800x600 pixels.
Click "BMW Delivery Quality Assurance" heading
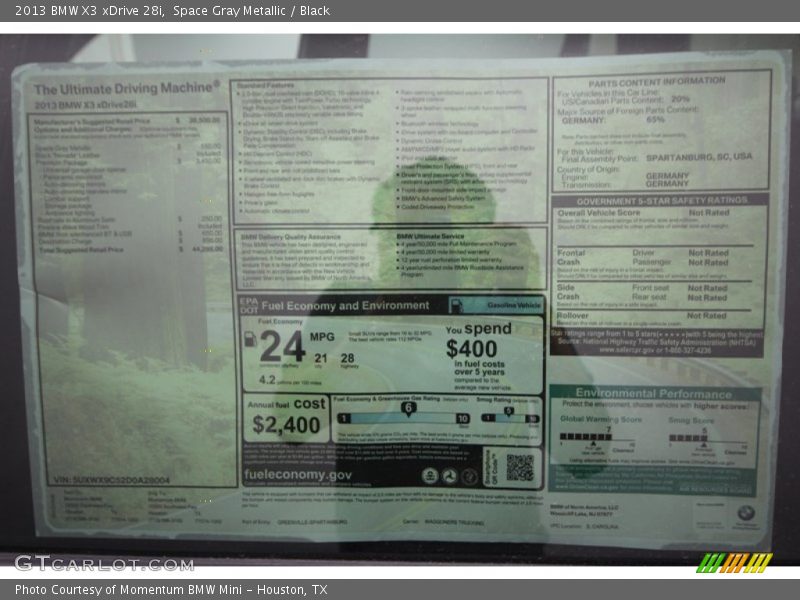point(290,237)
